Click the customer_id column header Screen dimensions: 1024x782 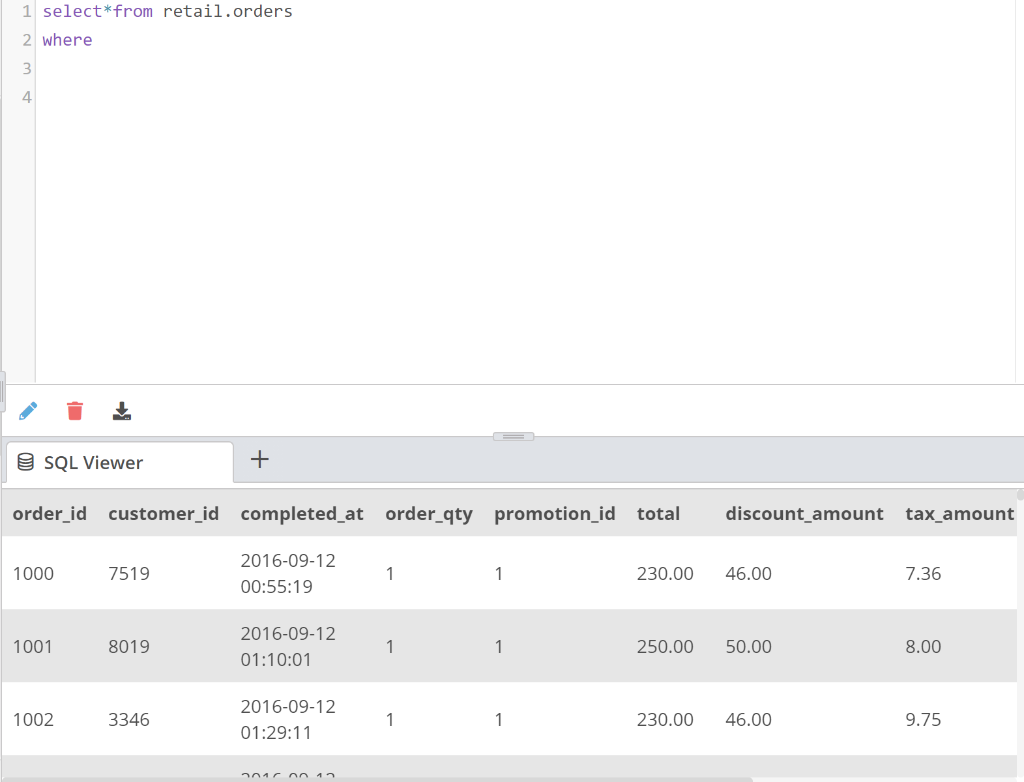164,513
